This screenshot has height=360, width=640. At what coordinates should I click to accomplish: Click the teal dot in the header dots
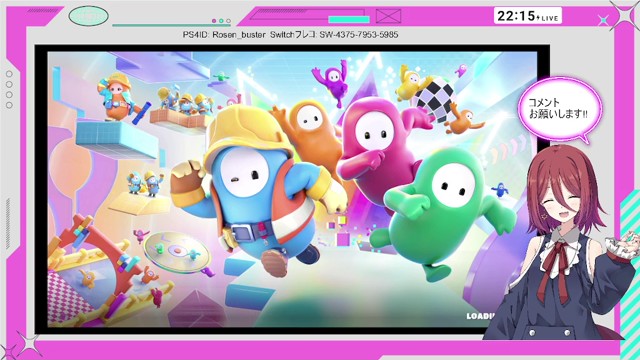pos(221,21)
